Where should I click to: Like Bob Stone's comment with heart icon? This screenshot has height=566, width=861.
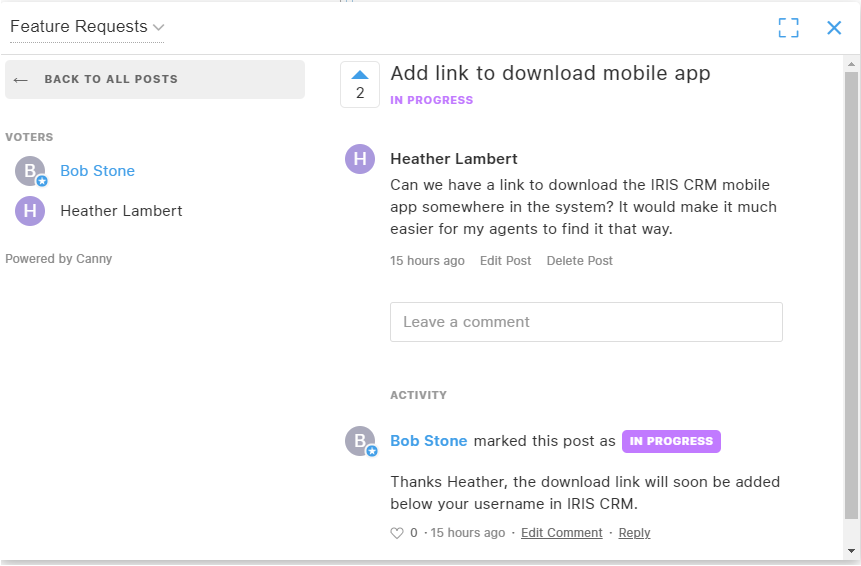pyautogui.click(x=397, y=533)
